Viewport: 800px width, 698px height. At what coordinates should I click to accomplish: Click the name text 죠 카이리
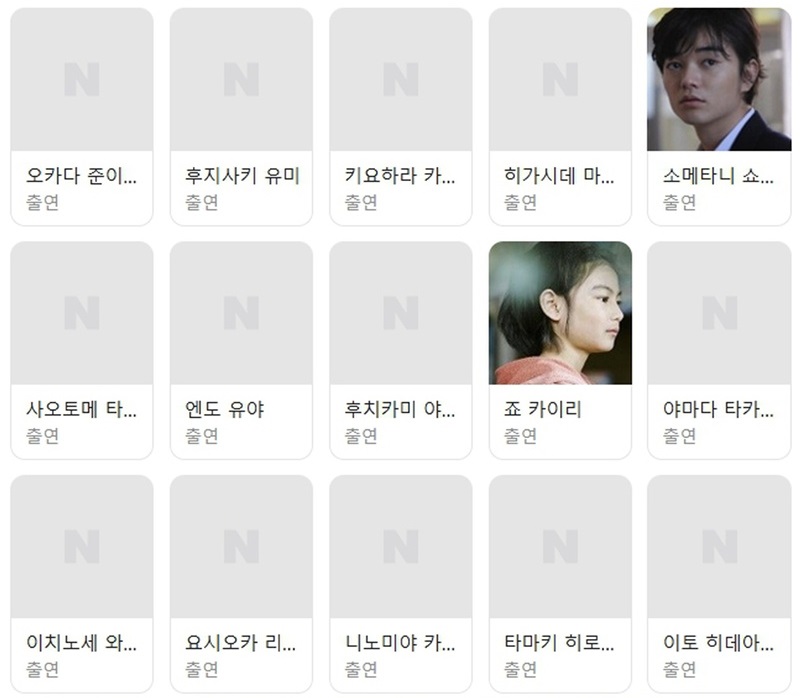pyautogui.click(x=542, y=409)
